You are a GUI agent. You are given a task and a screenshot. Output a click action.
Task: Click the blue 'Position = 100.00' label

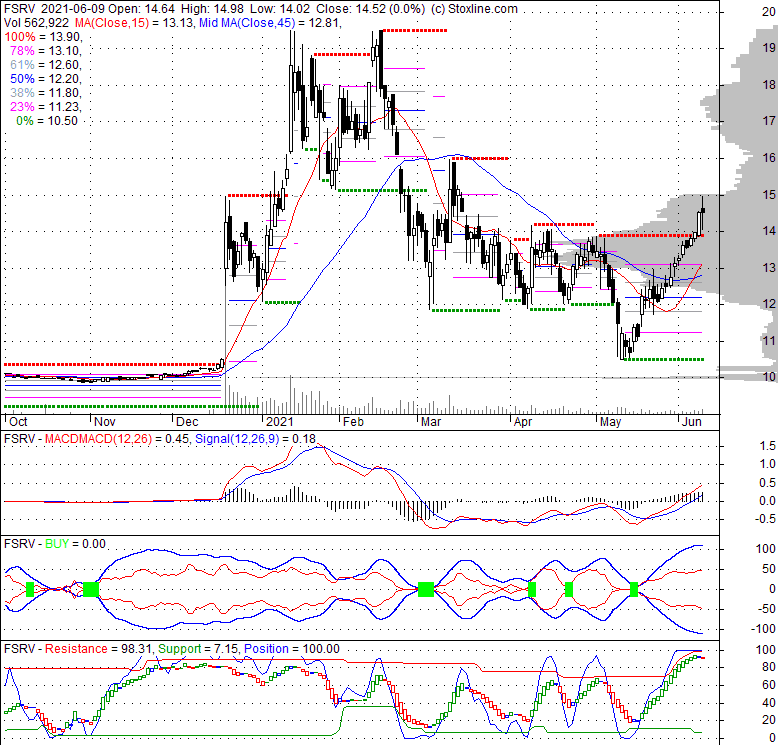coord(292,649)
